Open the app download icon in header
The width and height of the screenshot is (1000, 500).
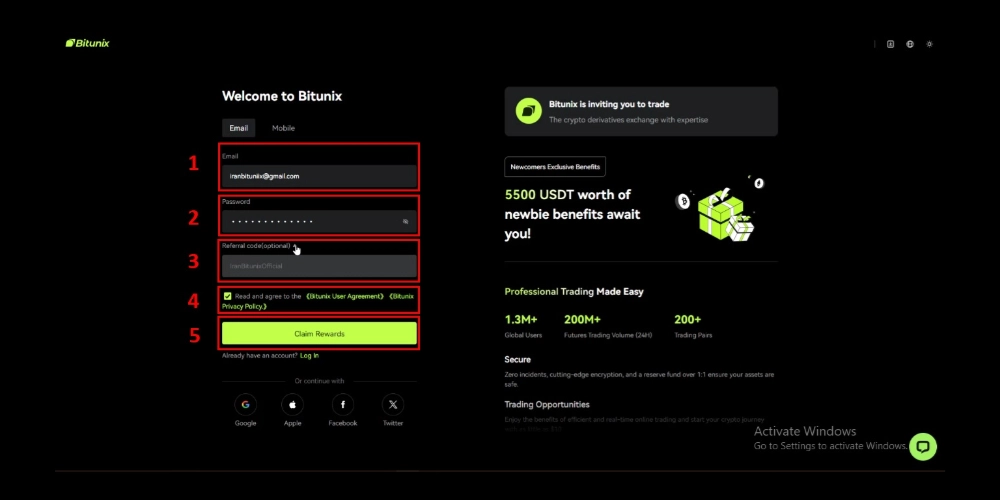[890, 44]
